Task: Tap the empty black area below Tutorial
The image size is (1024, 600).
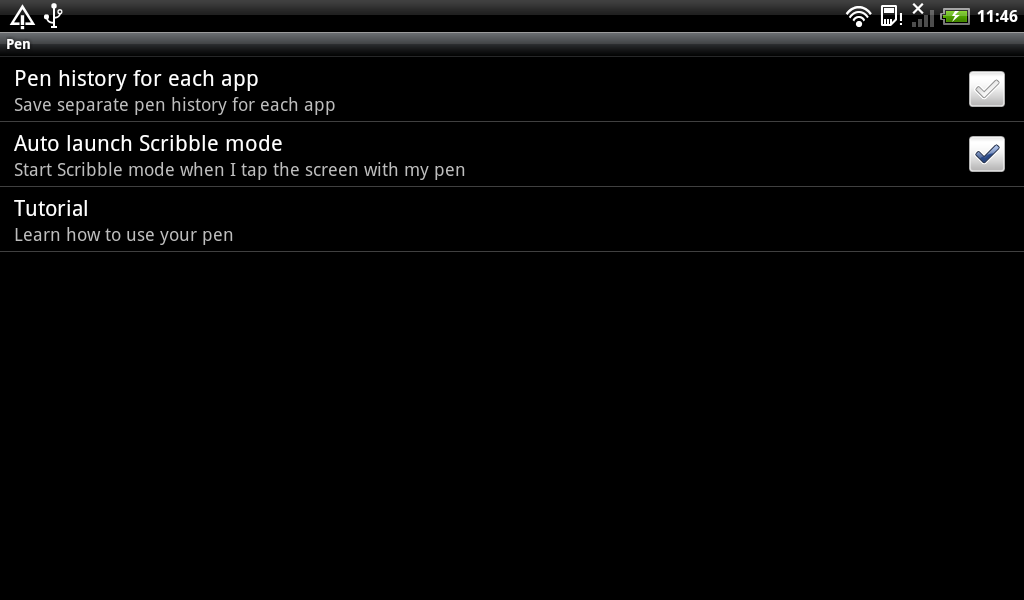Action: click(512, 424)
